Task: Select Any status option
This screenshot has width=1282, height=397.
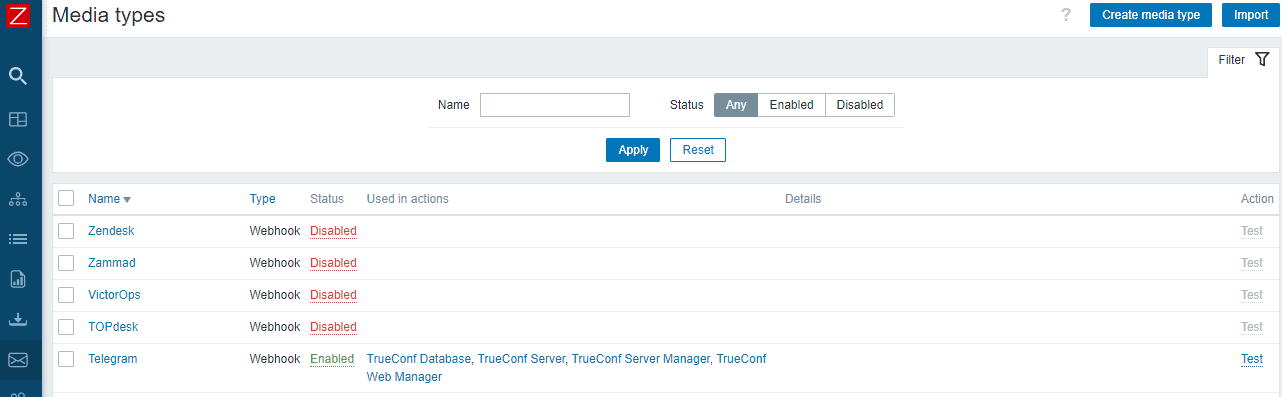Action: pyautogui.click(x=736, y=105)
